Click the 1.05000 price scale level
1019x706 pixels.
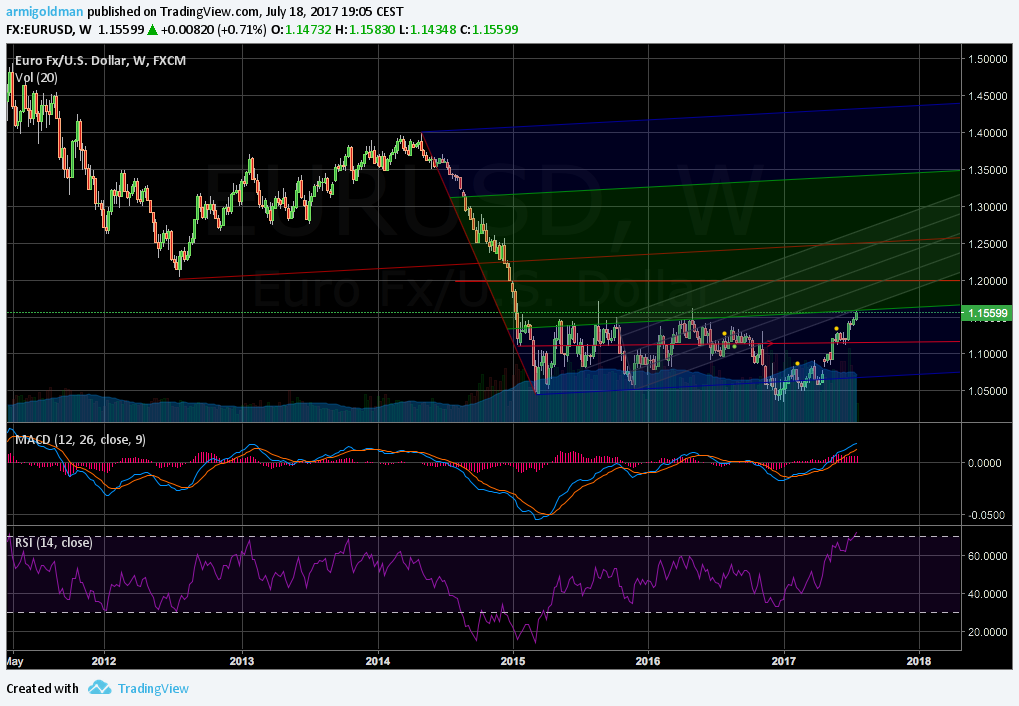coord(988,391)
